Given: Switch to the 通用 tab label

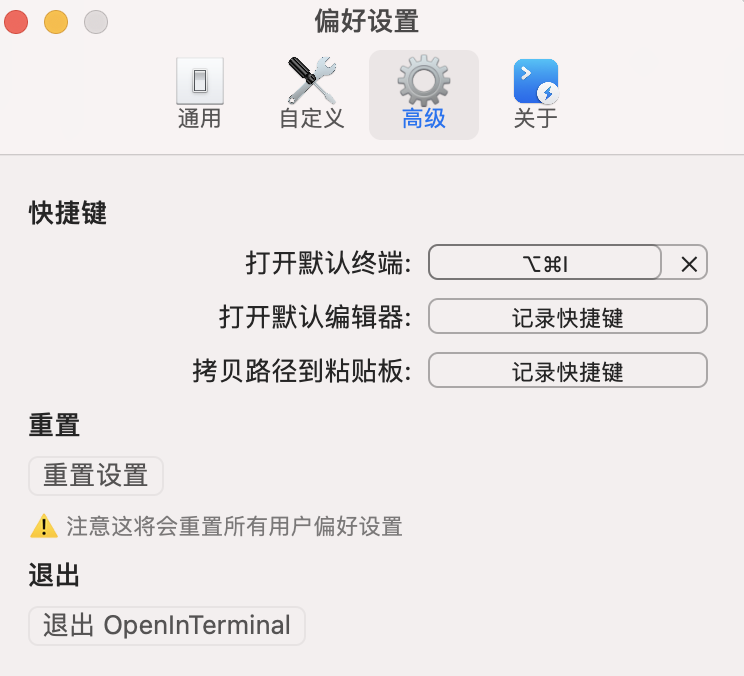Looking at the screenshot, I should tap(199, 119).
